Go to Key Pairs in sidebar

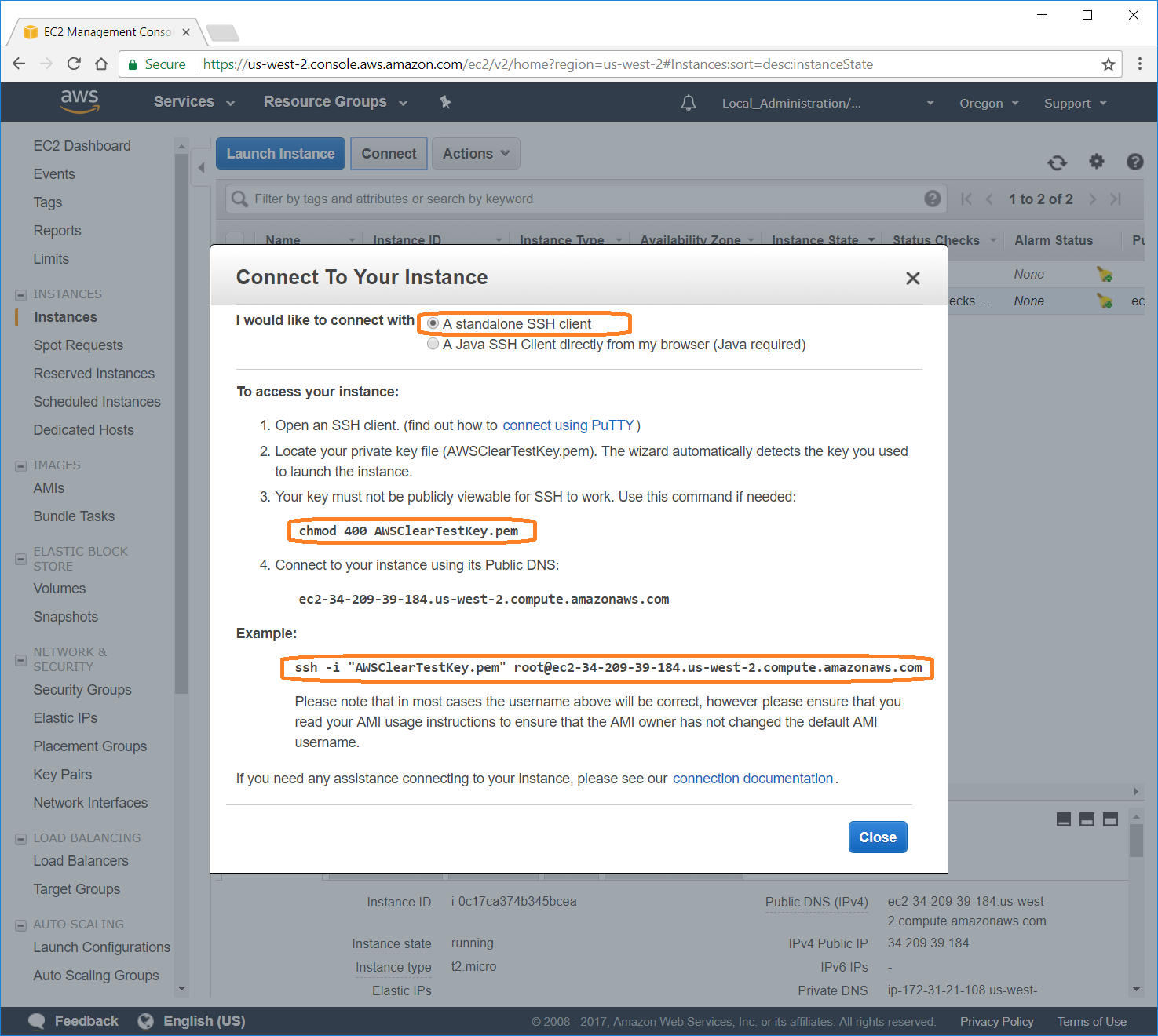click(x=63, y=775)
